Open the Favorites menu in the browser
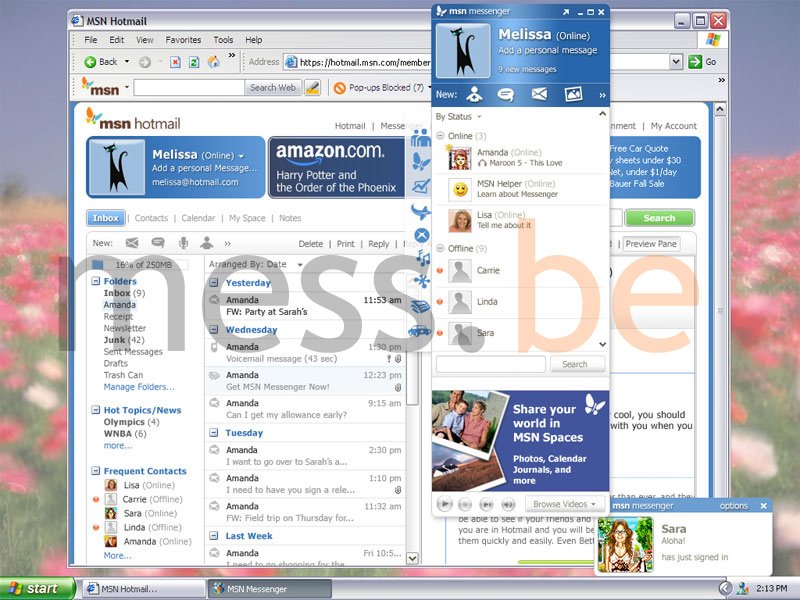This screenshot has width=800, height=600. click(x=183, y=40)
